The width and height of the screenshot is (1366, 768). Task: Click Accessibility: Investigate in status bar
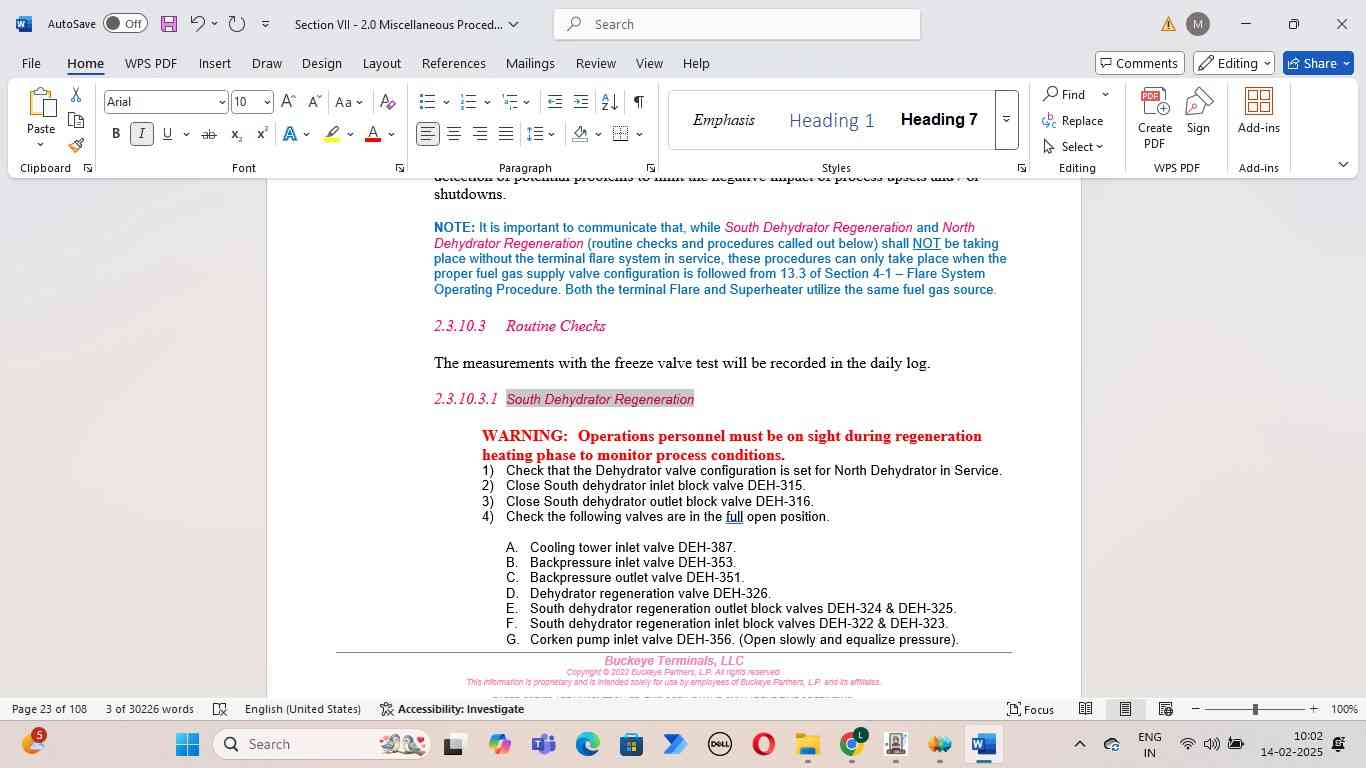point(452,709)
